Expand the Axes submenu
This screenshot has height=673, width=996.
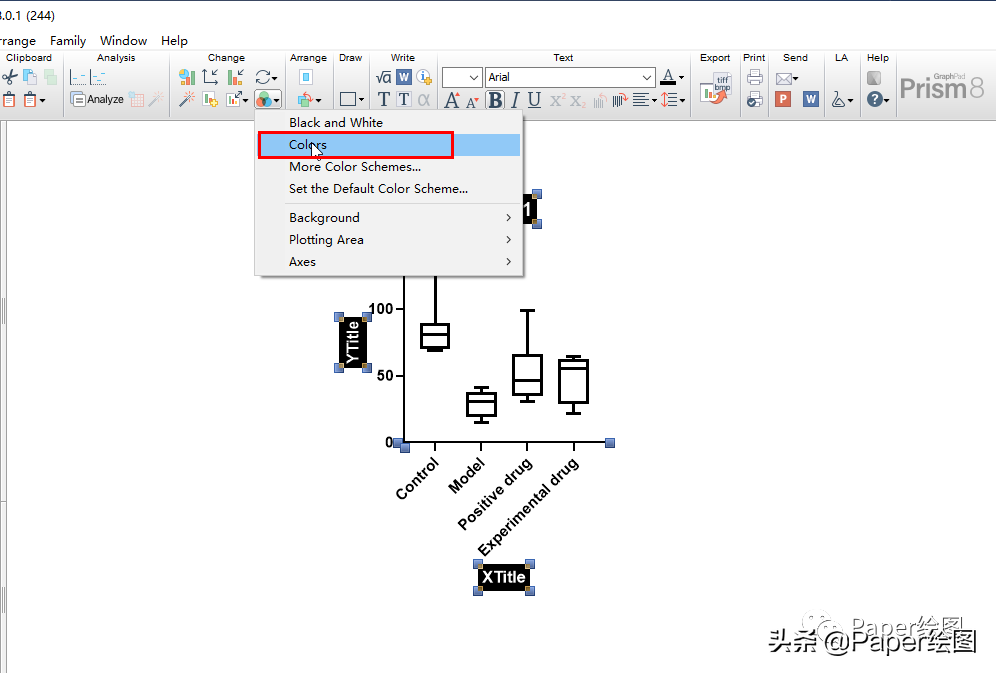tap(389, 262)
